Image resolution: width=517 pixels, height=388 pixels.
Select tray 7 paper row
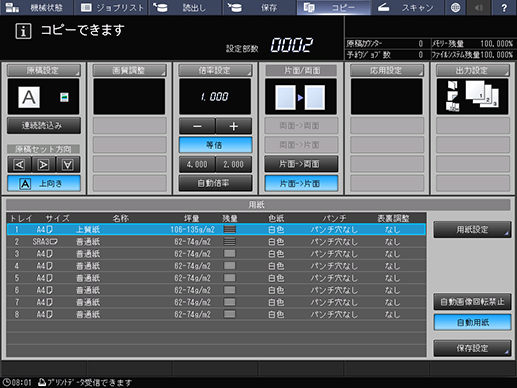[x=216, y=302]
